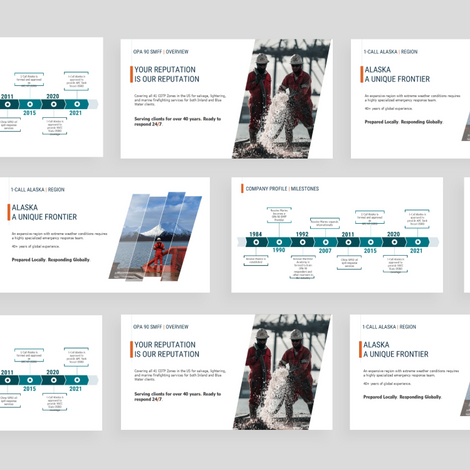This screenshot has width=470, height=470.
Task: Select the 2011 marker in the full Milestones slide
Action: click(x=348, y=242)
